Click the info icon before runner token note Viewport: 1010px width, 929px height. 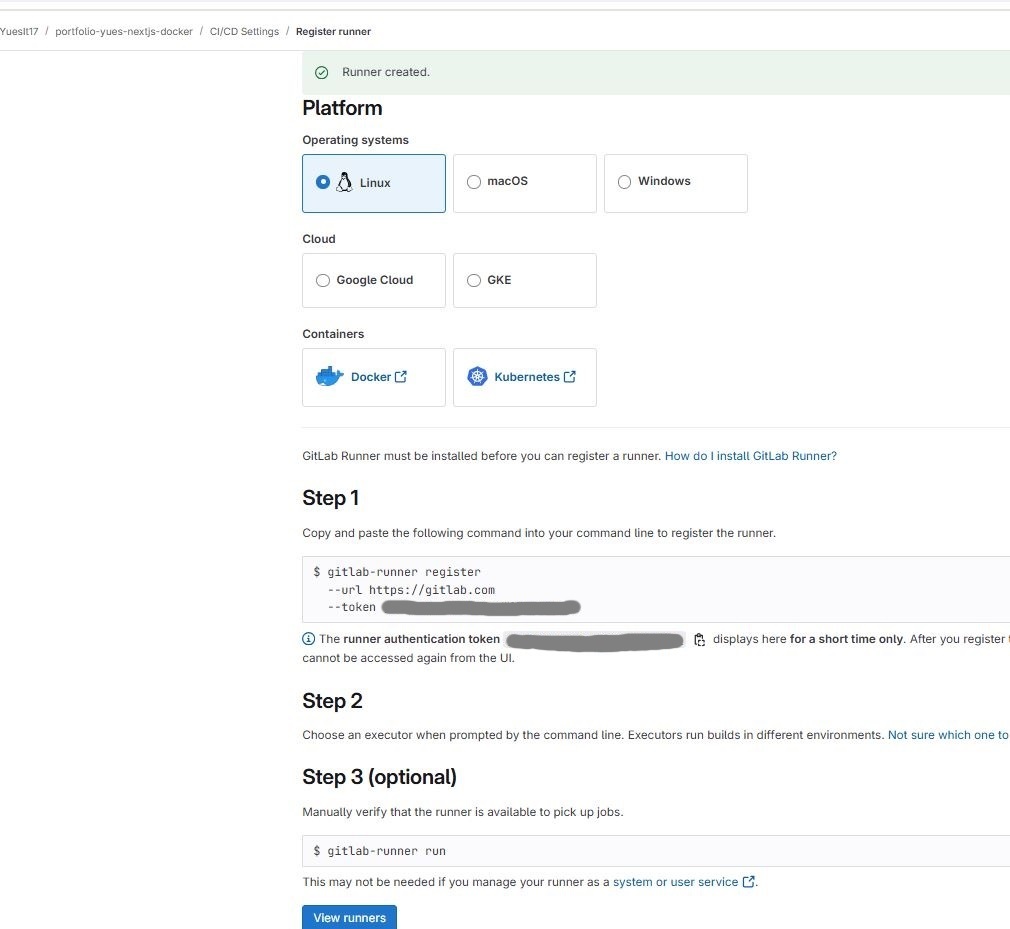pyautogui.click(x=309, y=638)
